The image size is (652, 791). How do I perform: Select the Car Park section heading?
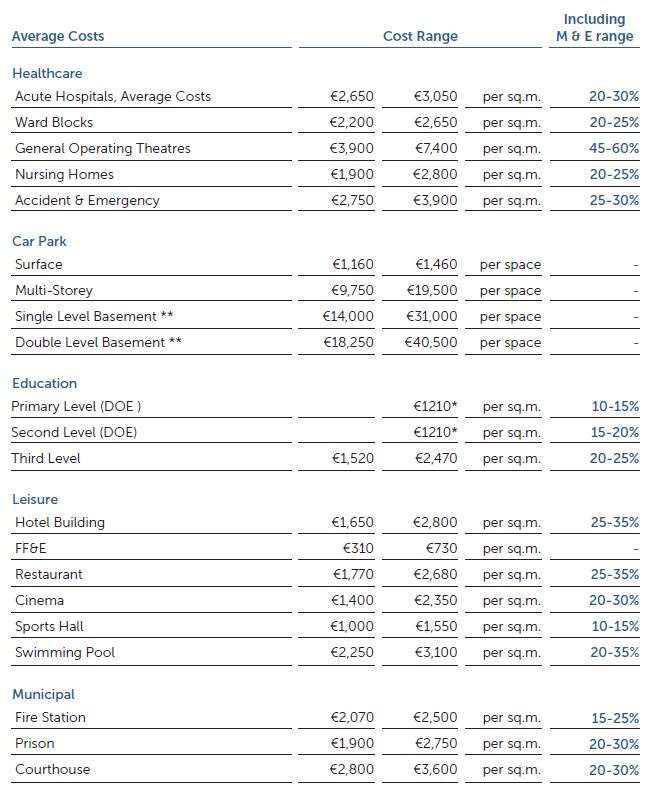point(40,242)
